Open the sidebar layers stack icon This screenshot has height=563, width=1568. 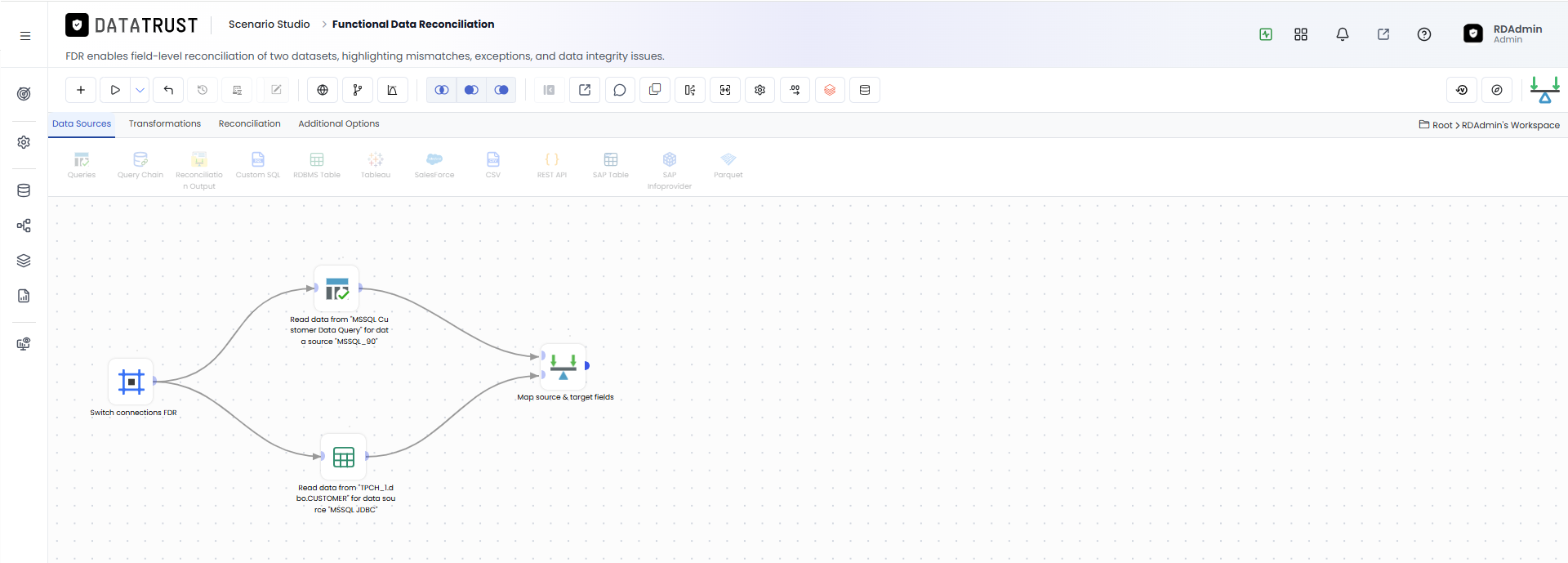(x=24, y=261)
